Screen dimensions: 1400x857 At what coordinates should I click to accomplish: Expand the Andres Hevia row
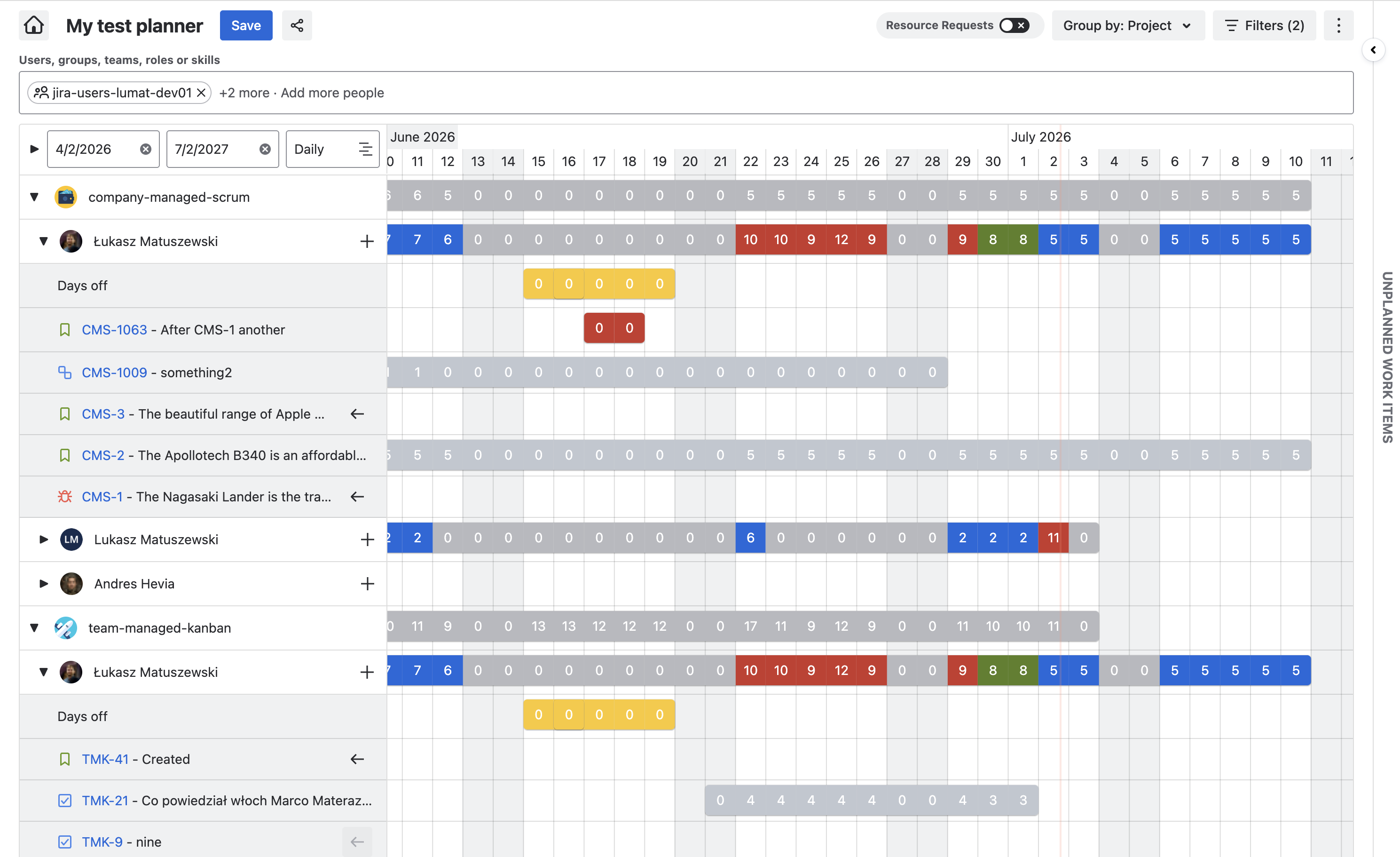44,584
